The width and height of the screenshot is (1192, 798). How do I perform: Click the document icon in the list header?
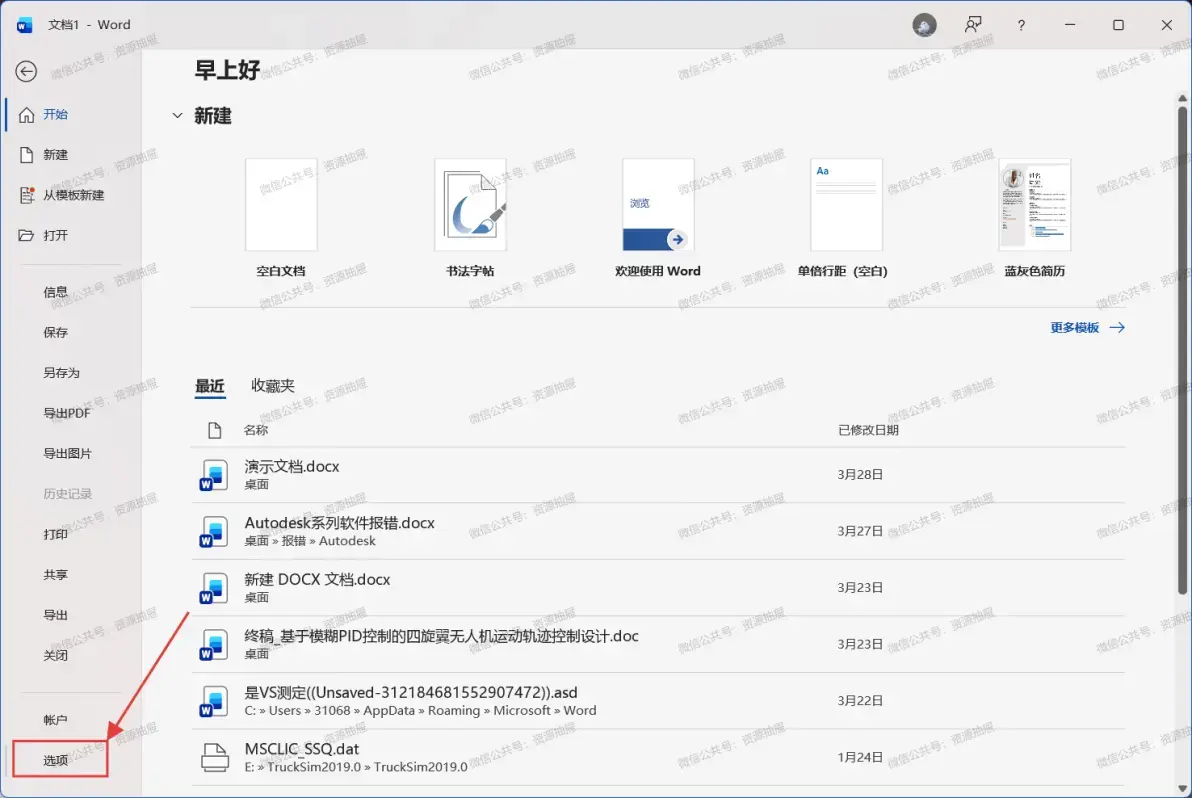214,430
